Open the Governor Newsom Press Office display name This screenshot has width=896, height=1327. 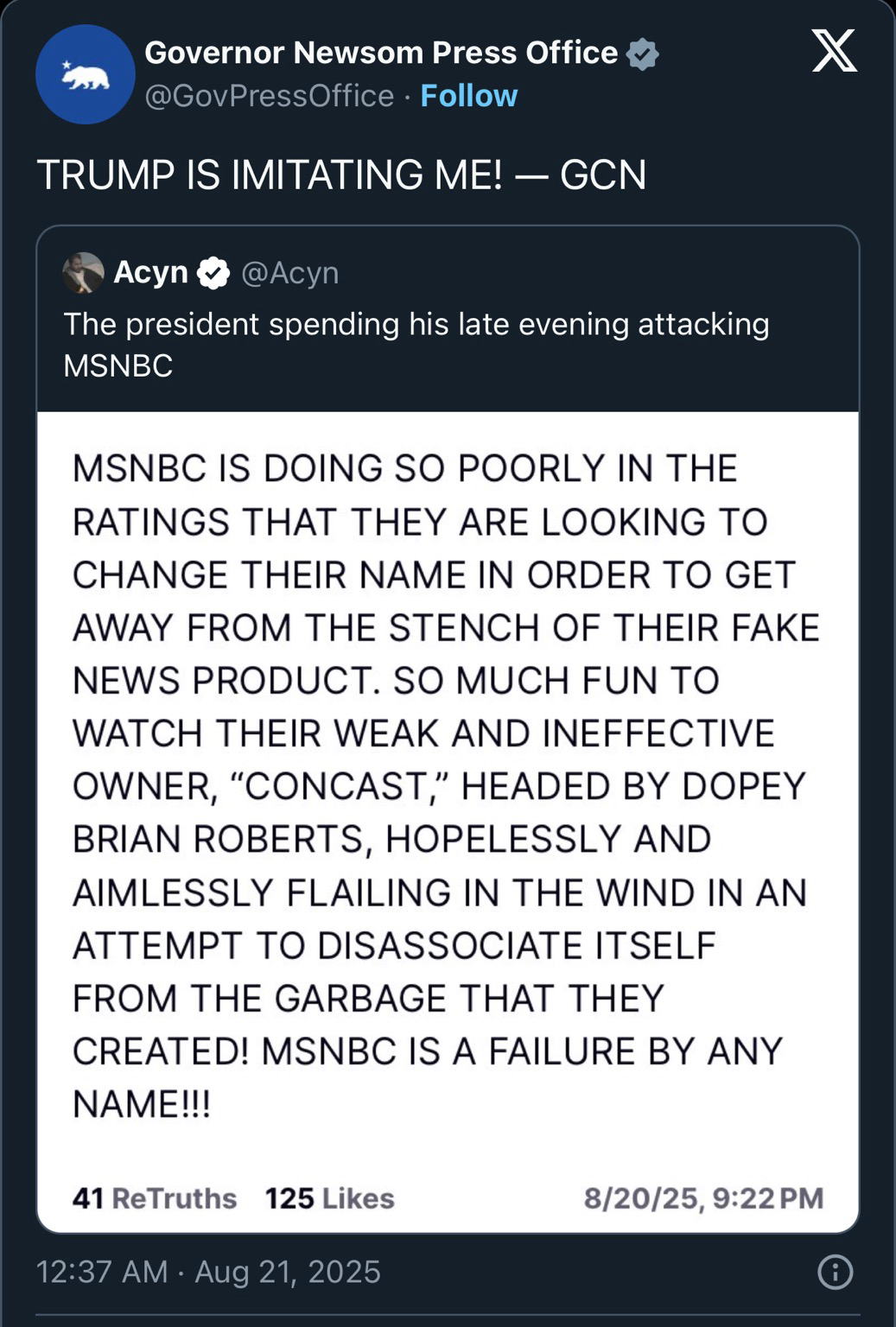(381, 53)
